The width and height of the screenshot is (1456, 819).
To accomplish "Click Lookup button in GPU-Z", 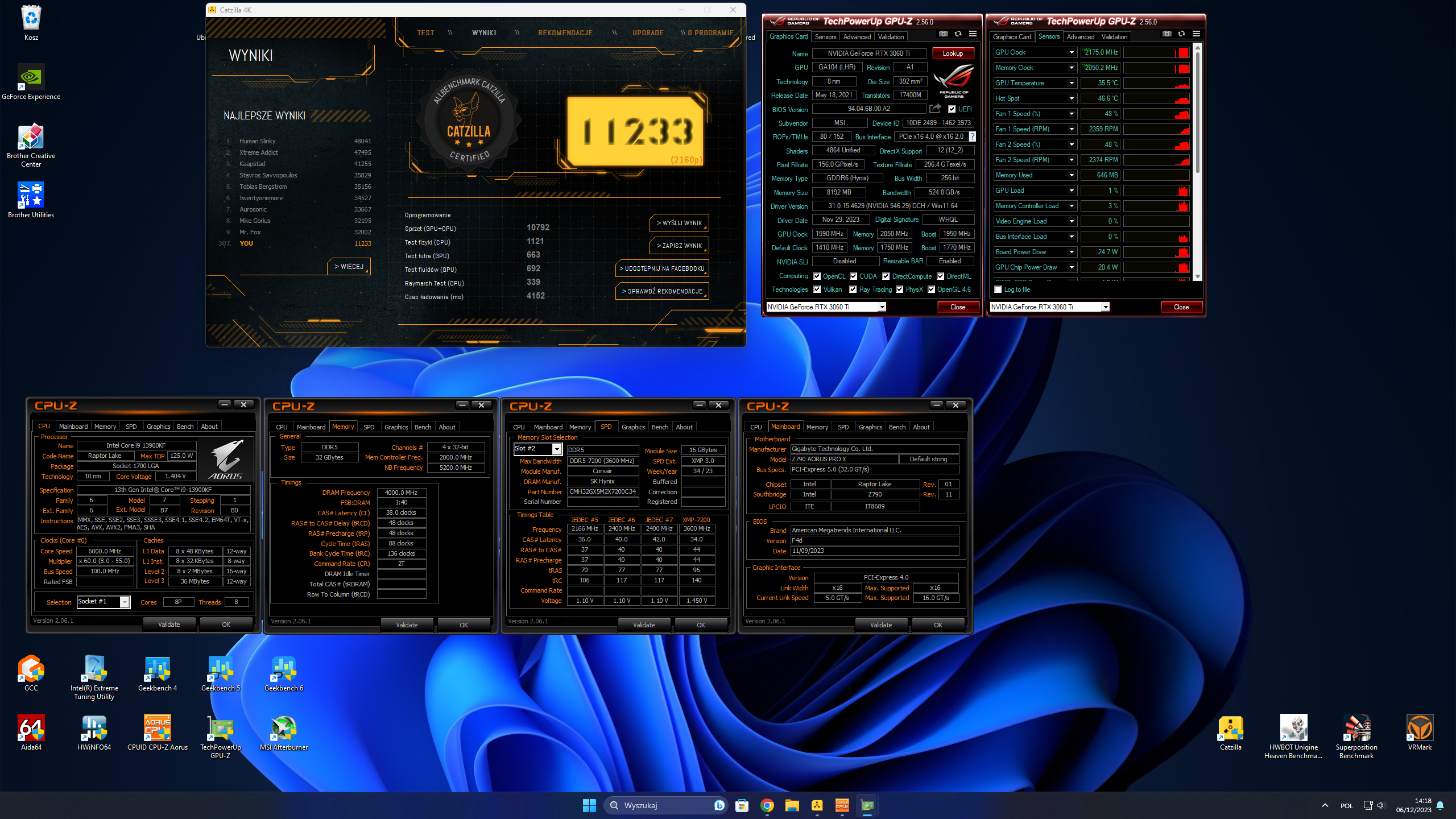I will click(x=953, y=53).
